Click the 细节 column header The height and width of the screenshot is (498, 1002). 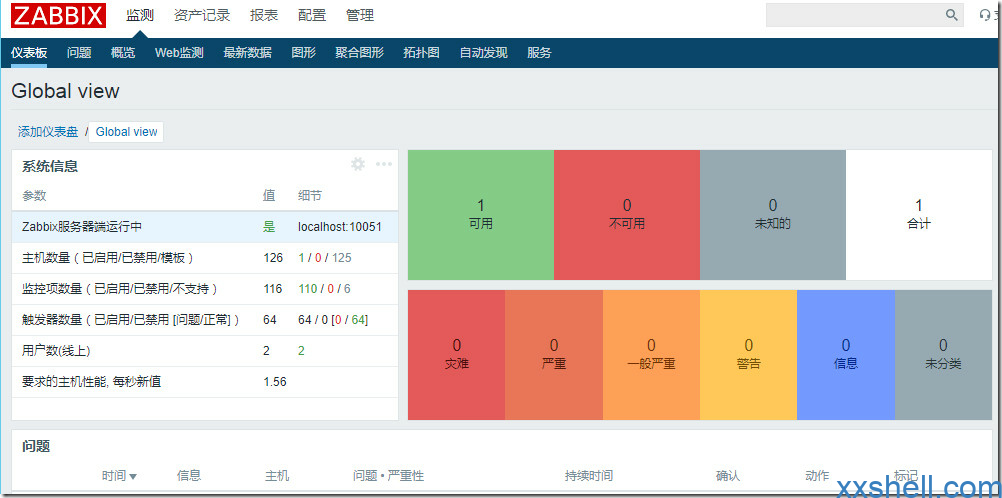(x=310, y=196)
